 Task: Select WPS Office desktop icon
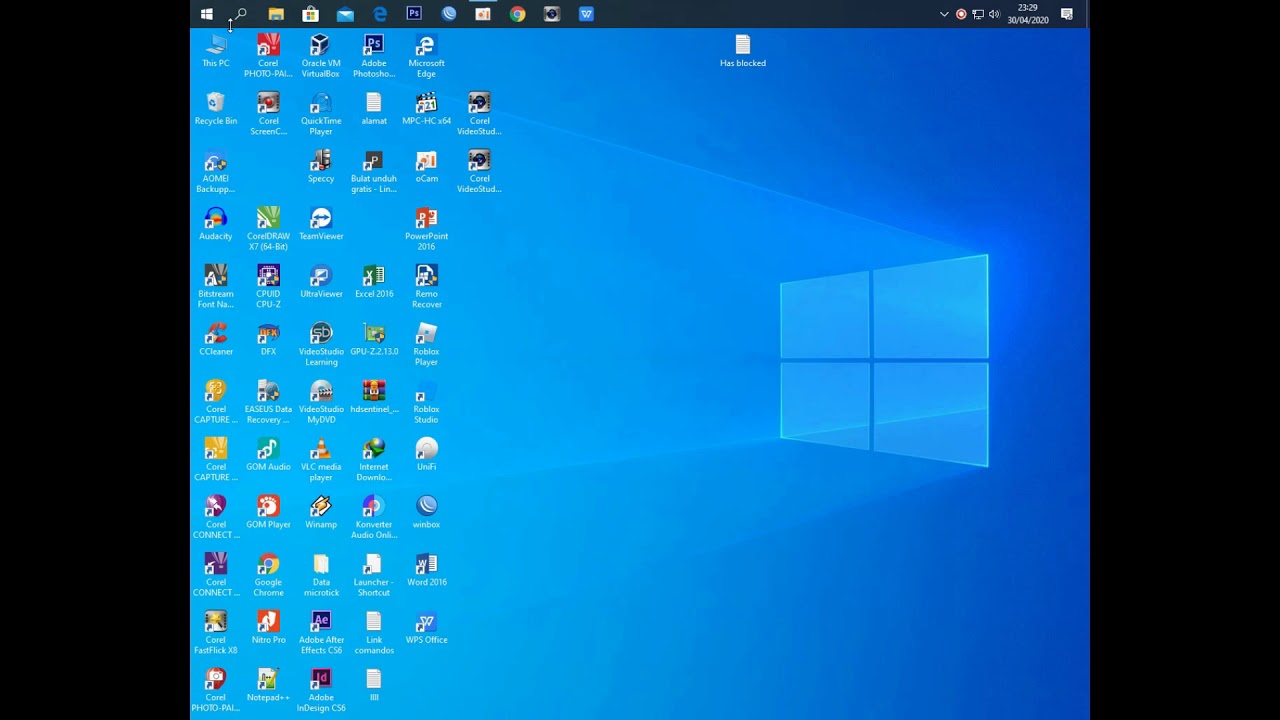click(427, 628)
